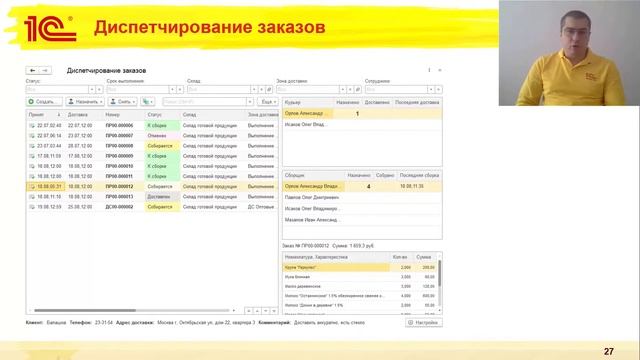Click the Последняя доставка column header
The image size is (640, 360).
417,102
